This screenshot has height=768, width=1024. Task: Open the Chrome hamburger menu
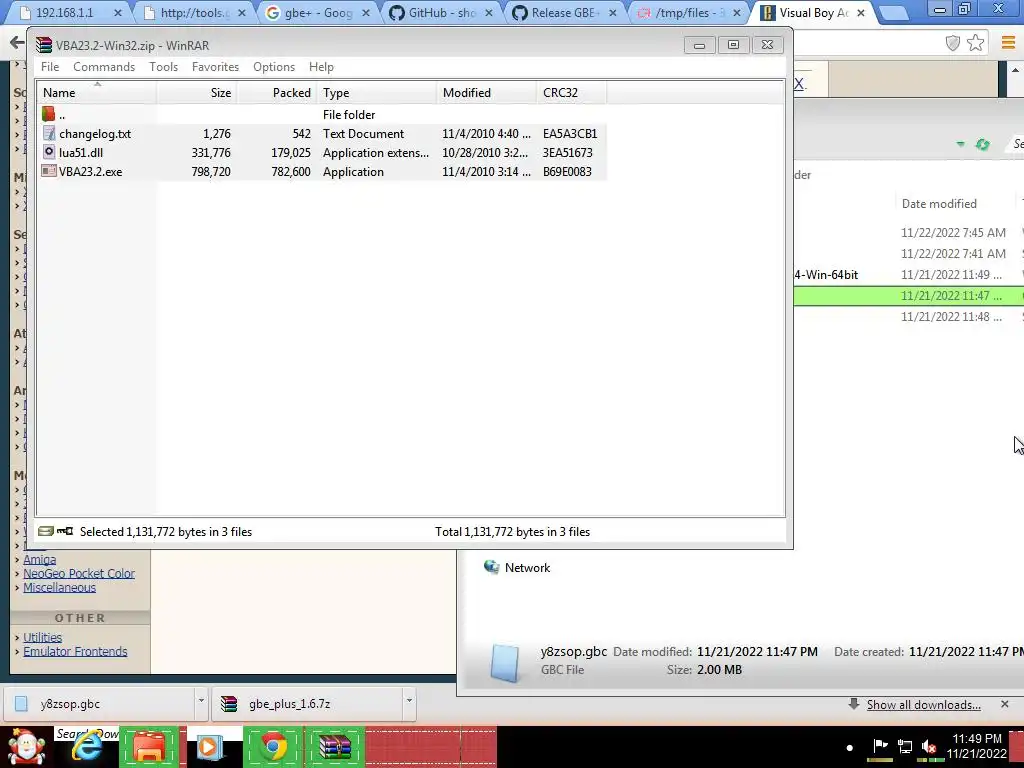click(x=1008, y=43)
